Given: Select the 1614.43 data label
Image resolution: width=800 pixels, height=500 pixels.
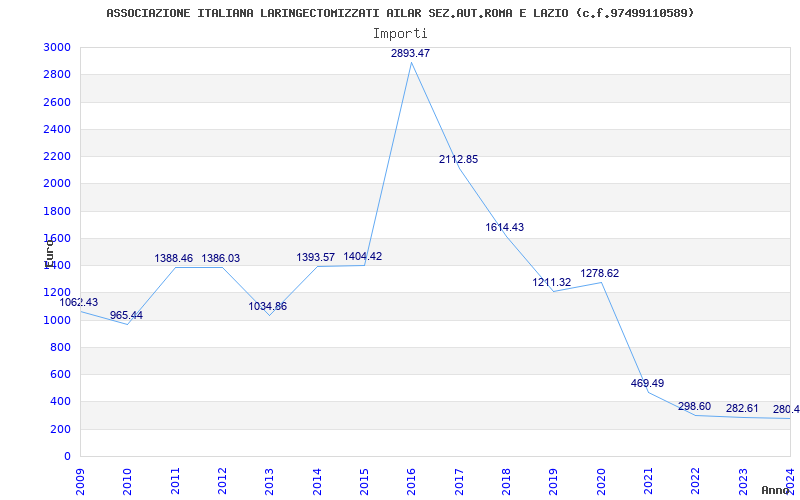Looking at the screenshot, I should (504, 228).
